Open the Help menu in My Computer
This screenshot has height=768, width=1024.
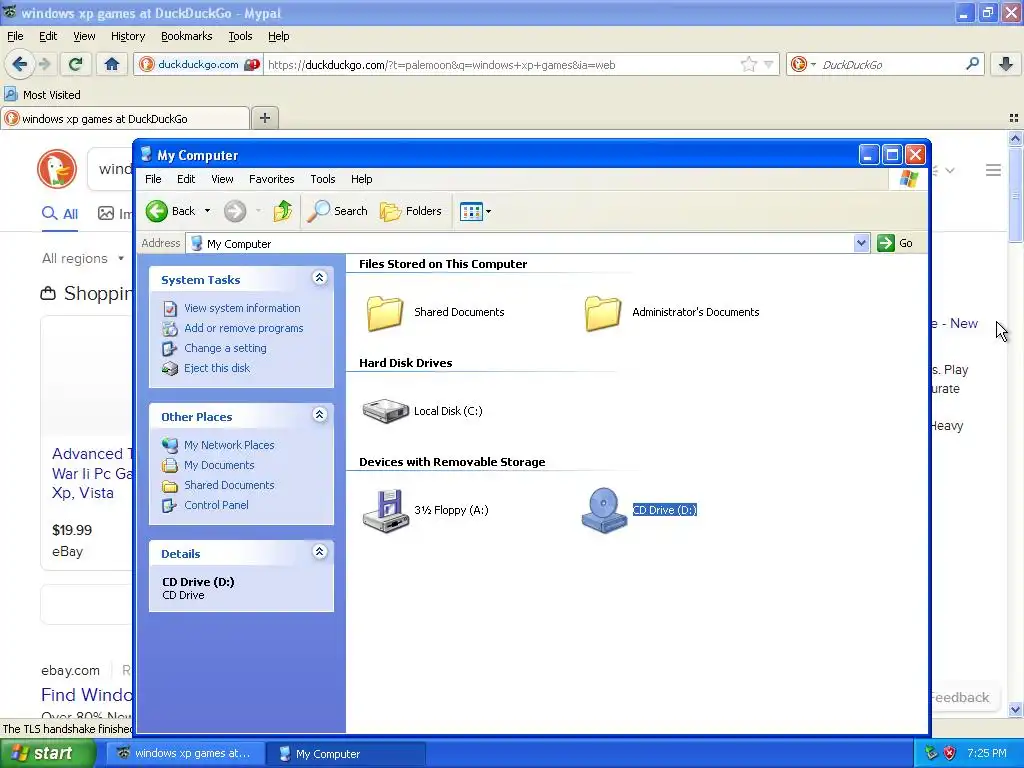point(361,179)
